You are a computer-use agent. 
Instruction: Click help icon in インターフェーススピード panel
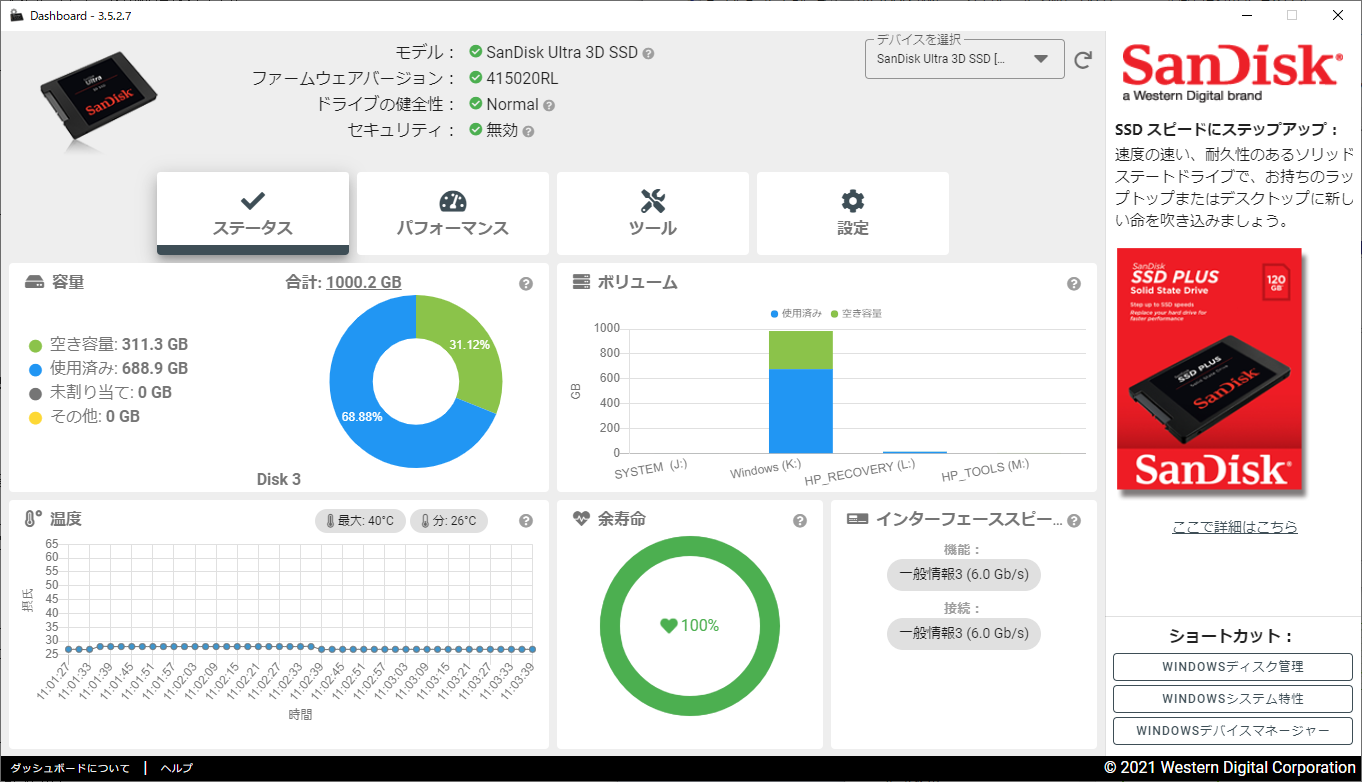click(1074, 521)
